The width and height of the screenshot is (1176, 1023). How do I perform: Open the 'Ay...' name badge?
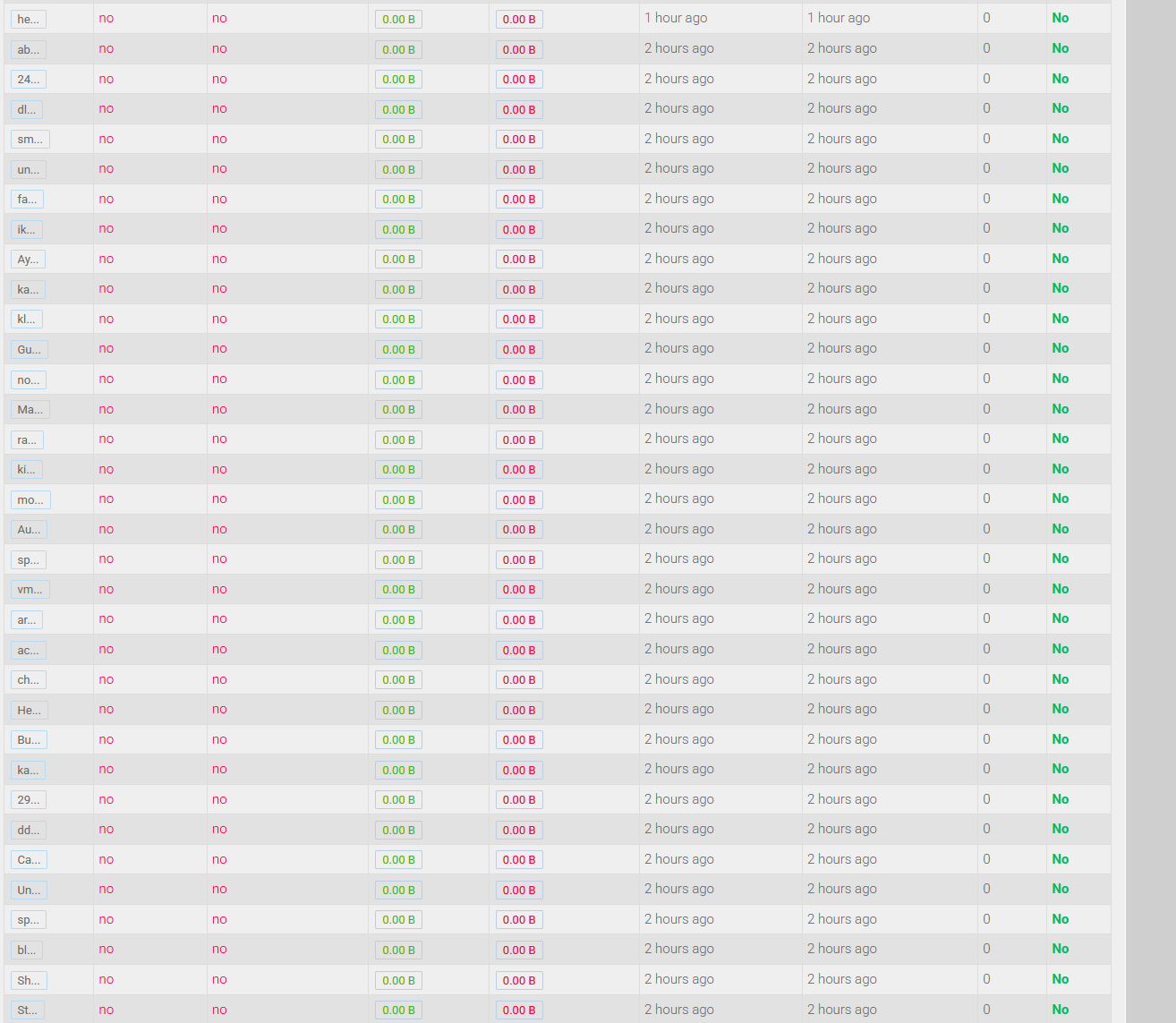coord(28,260)
